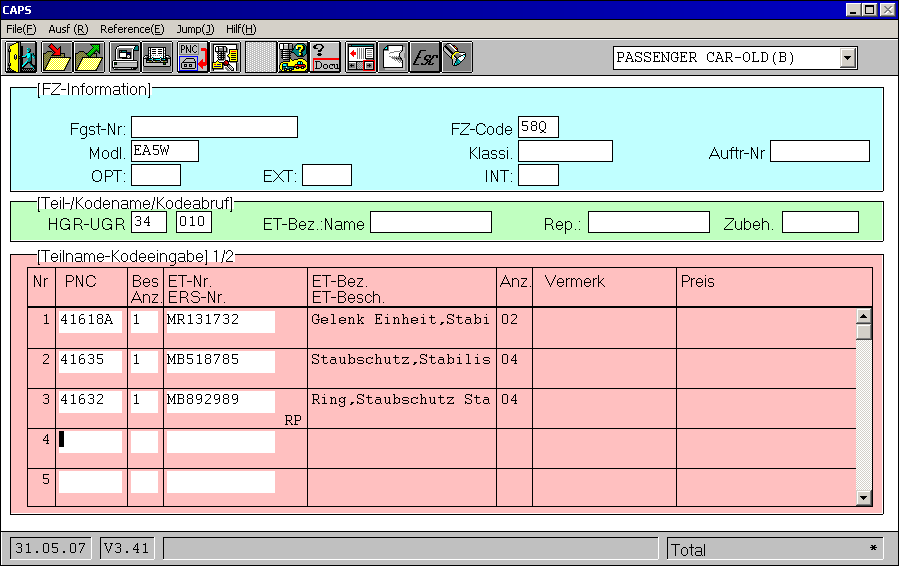Open the PASSENGER CAR-OLD(B) dropdown
The height and width of the screenshot is (566, 899).
click(x=848, y=58)
